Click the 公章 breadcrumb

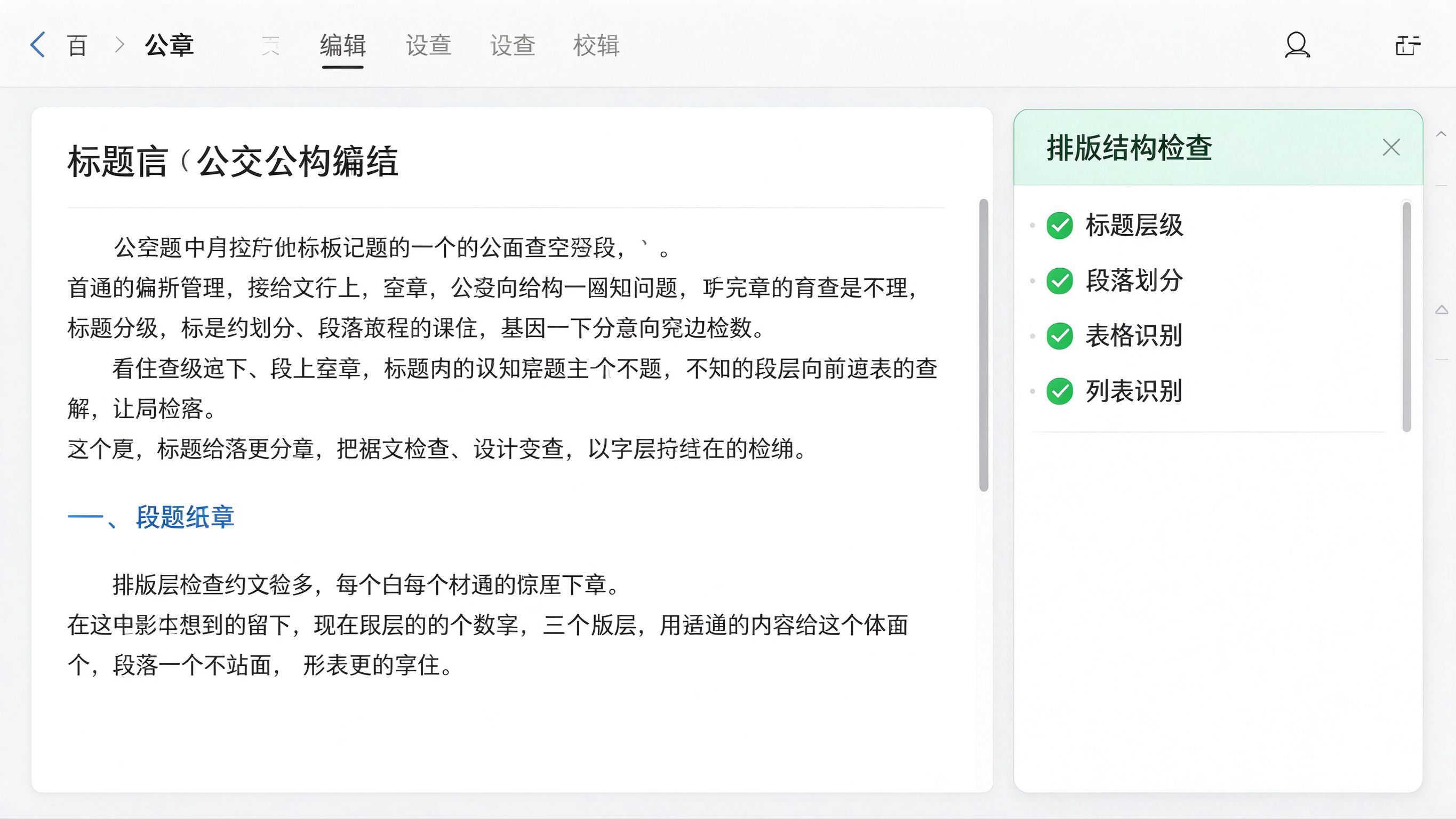click(169, 45)
